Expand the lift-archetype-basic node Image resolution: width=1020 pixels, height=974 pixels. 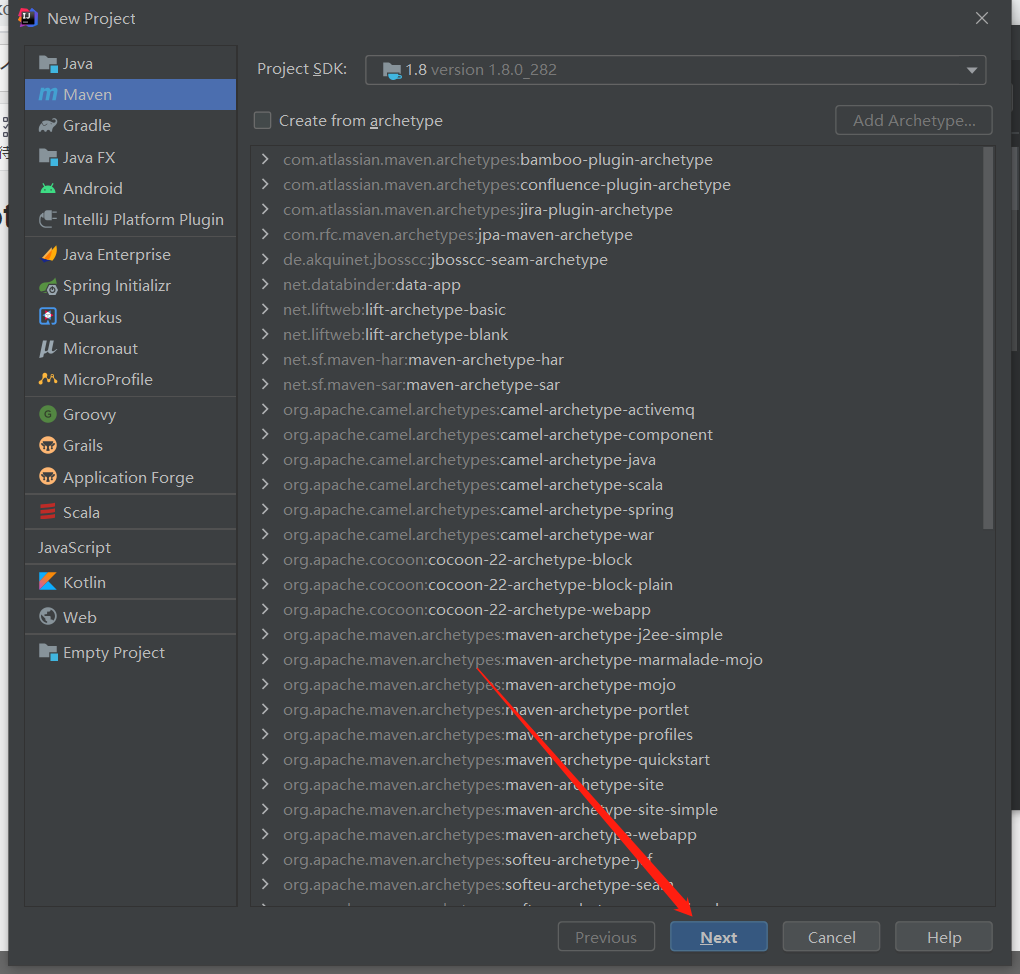[265, 309]
